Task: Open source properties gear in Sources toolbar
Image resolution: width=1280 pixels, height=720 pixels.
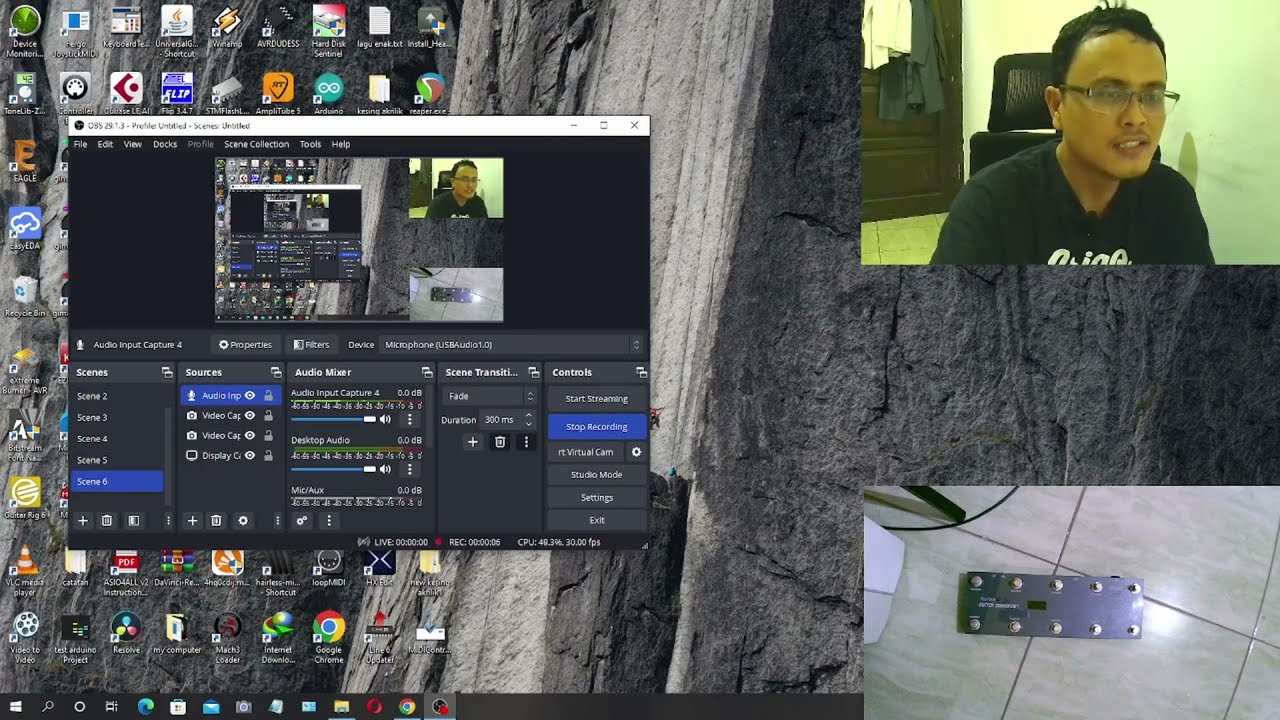Action: [x=242, y=520]
